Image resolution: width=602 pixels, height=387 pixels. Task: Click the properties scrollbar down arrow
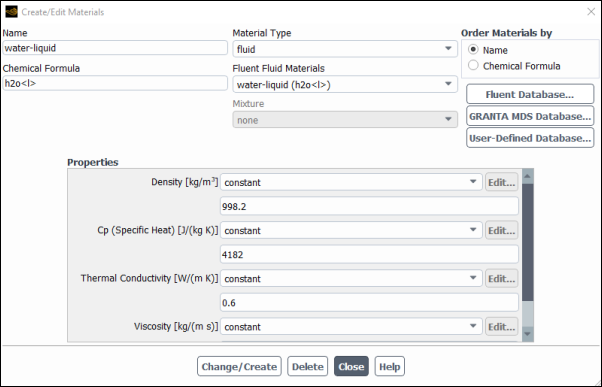tap(528, 334)
